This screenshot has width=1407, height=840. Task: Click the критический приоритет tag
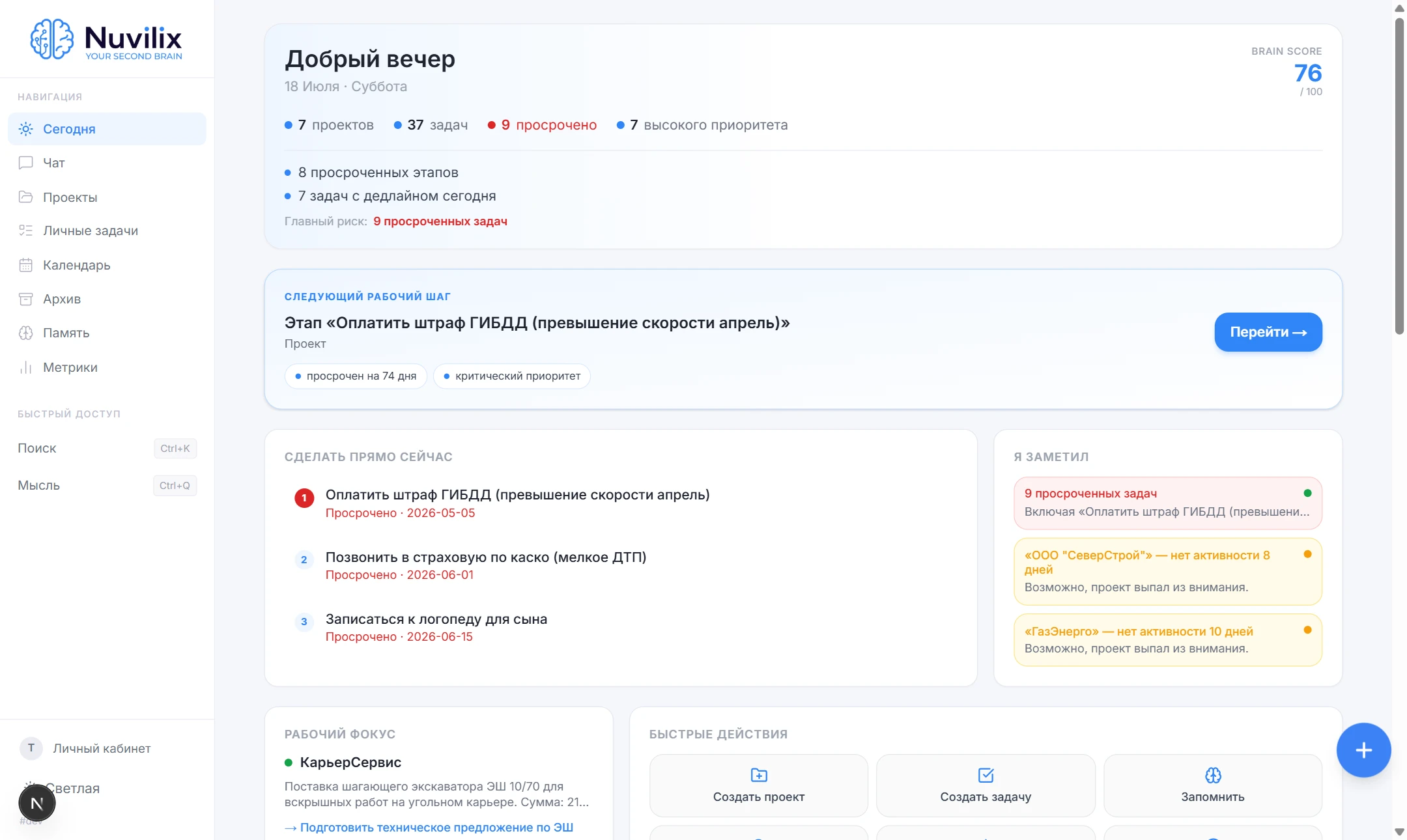(512, 376)
